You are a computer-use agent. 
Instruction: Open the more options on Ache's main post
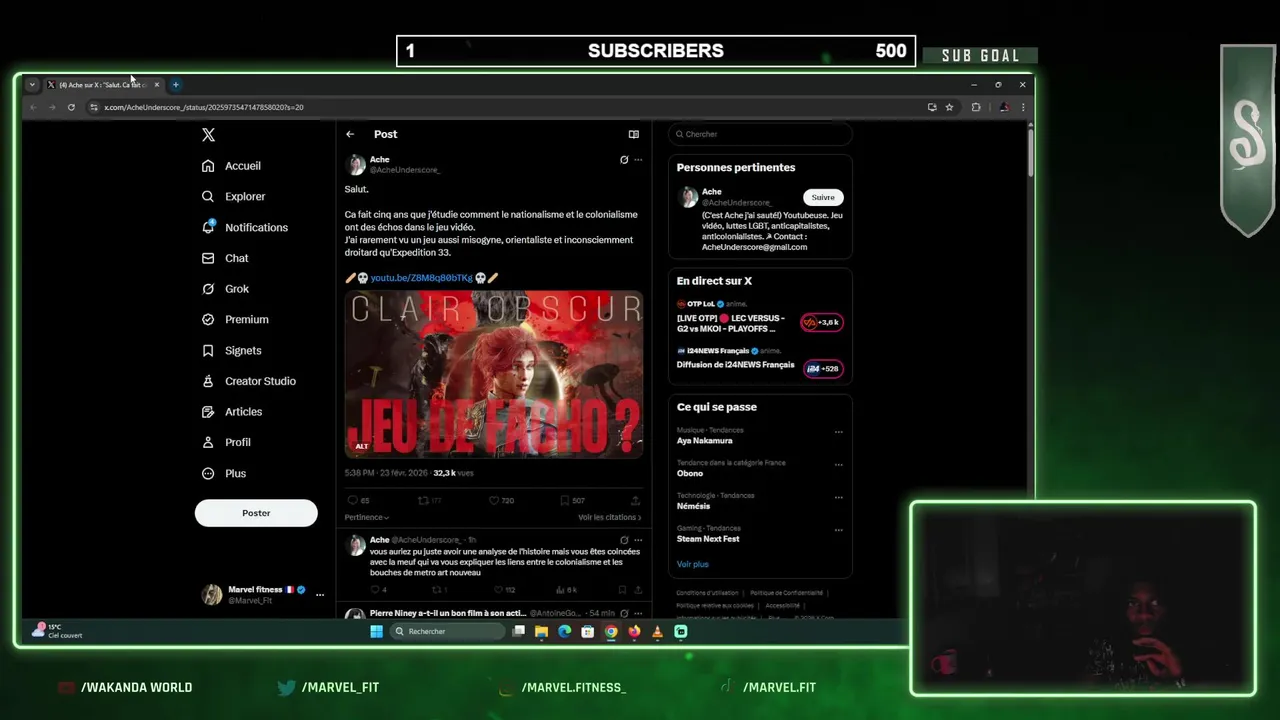[x=638, y=160]
